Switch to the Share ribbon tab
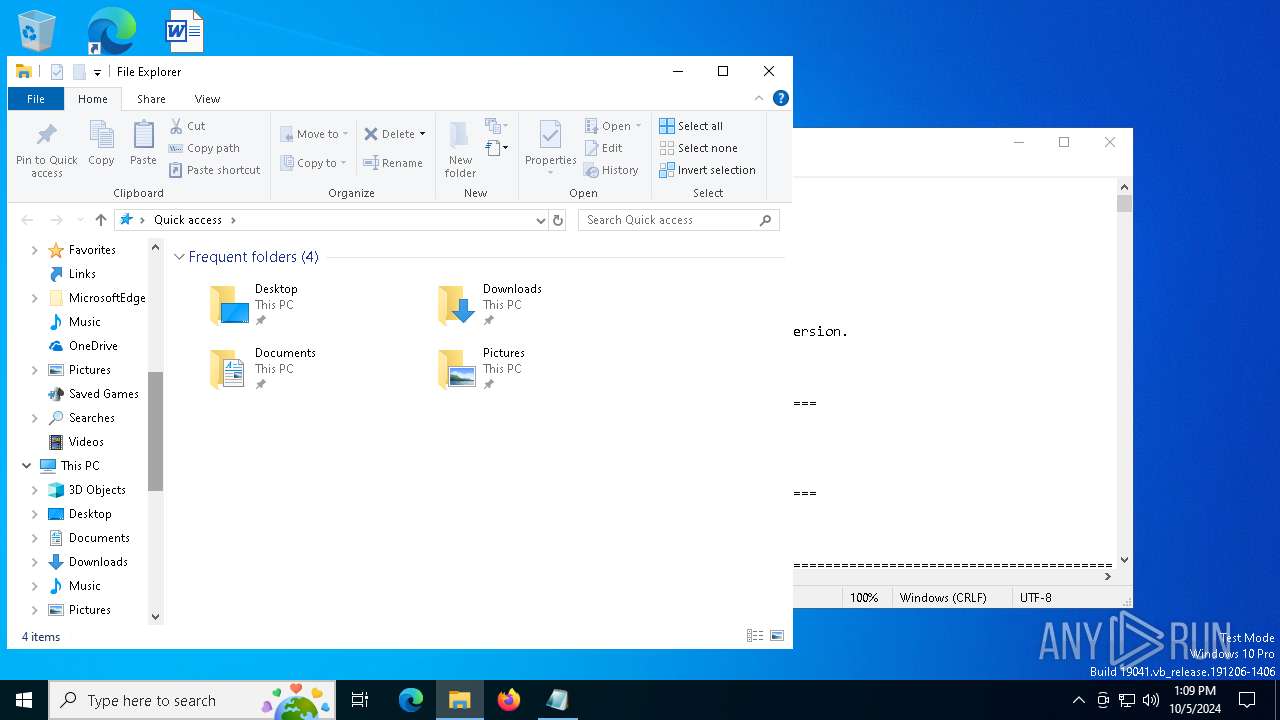This screenshot has width=1280, height=720. (x=151, y=99)
